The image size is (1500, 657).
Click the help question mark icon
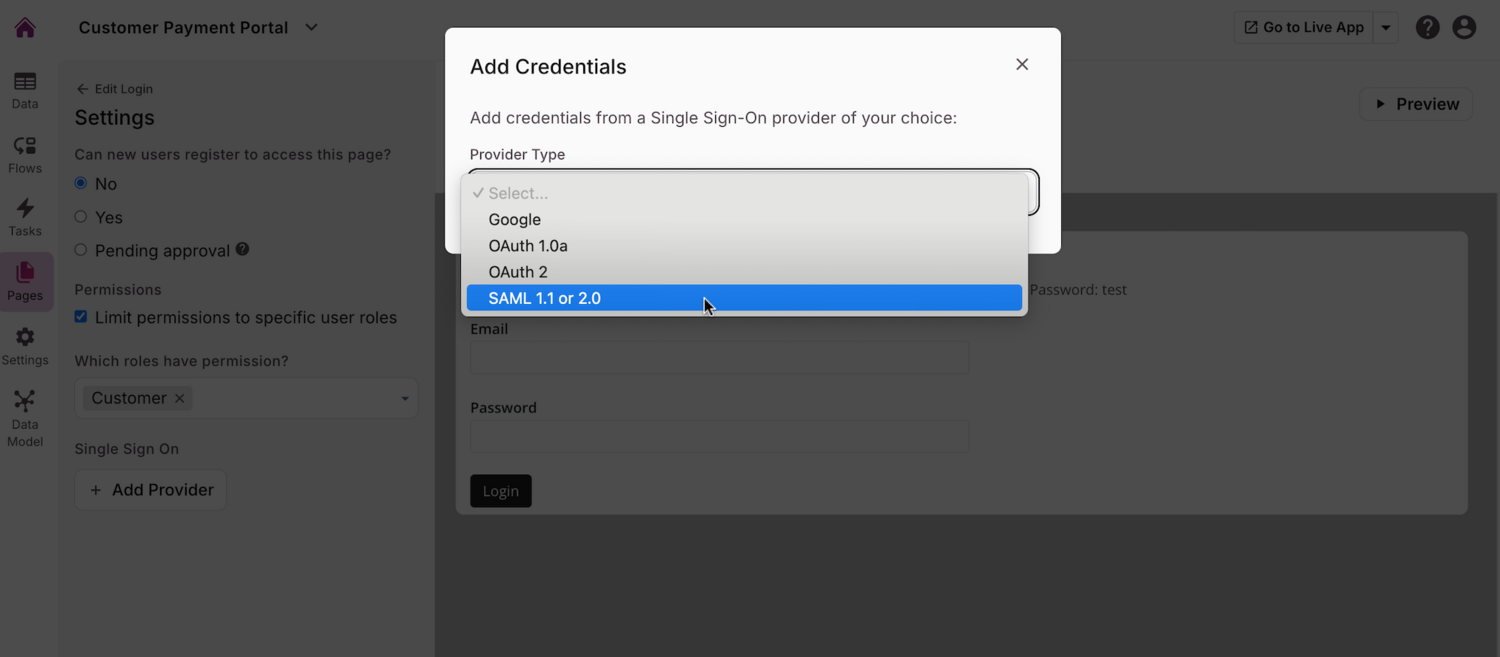pos(1427,28)
